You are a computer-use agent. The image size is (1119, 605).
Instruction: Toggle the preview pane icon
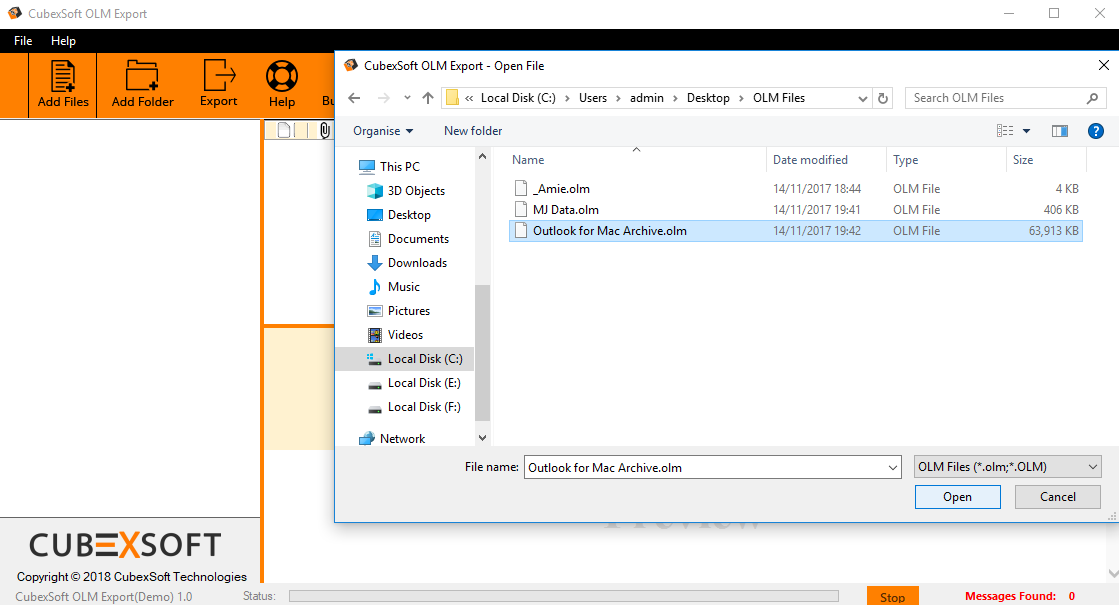1060,131
